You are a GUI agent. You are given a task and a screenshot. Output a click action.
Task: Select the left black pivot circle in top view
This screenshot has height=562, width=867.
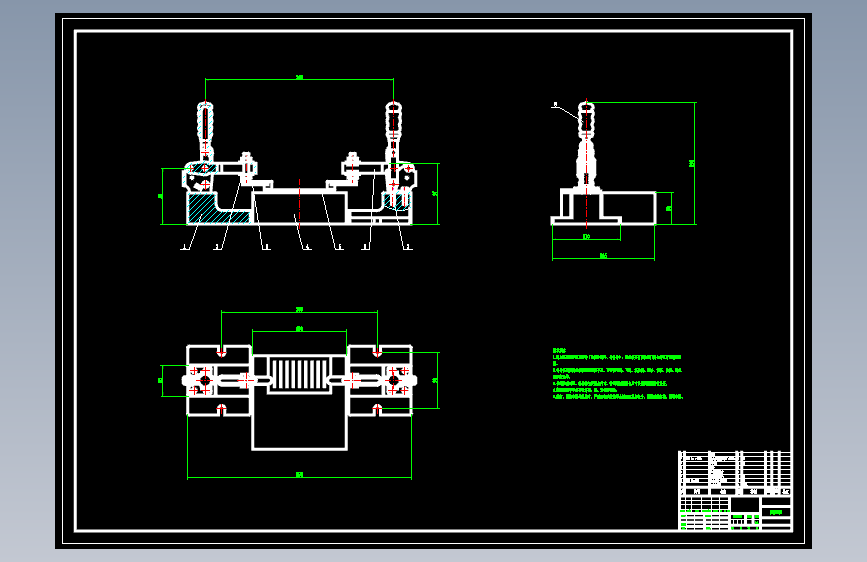pos(205,381)
